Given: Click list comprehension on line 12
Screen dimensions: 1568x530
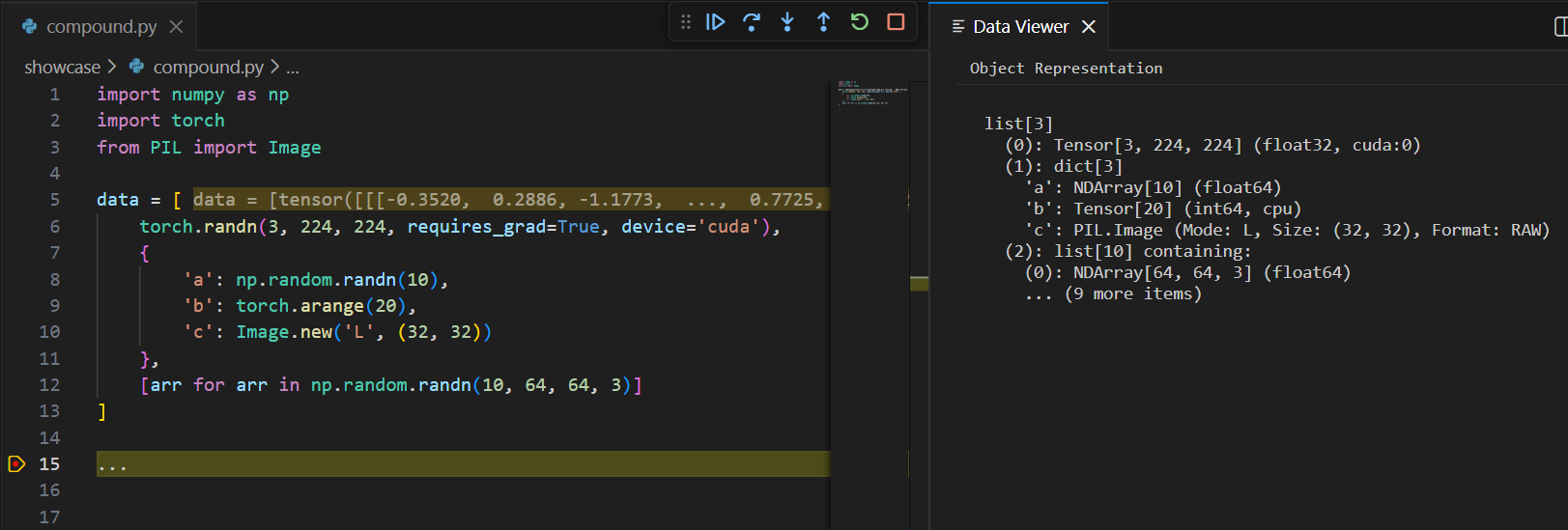Looking at the screenshot, I should click(391, 385).
